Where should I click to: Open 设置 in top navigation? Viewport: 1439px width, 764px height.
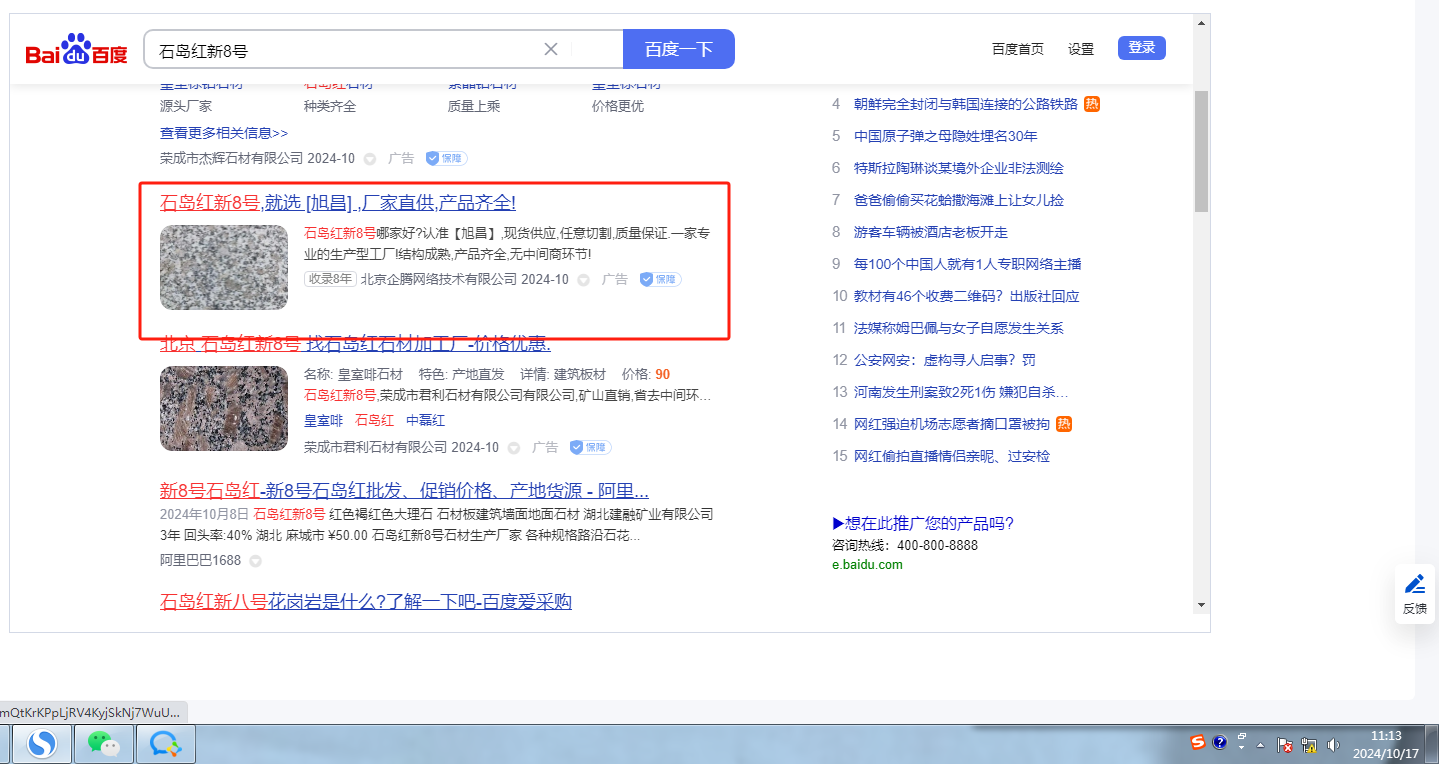click(1080, 49)
